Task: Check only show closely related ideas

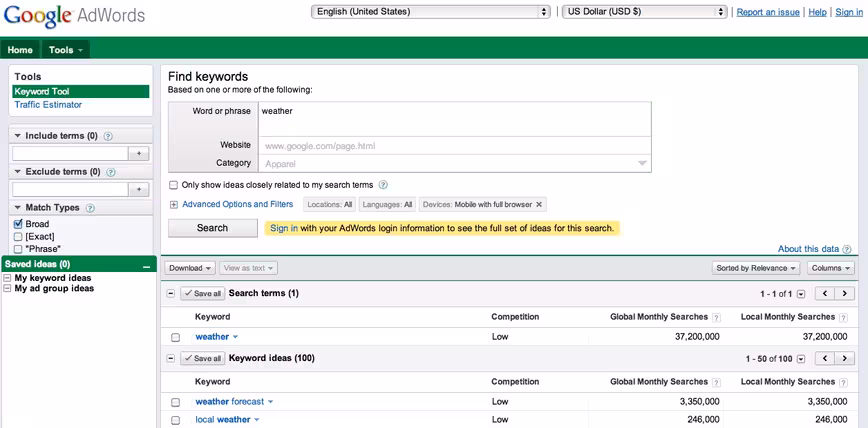Action: [173, 185]
